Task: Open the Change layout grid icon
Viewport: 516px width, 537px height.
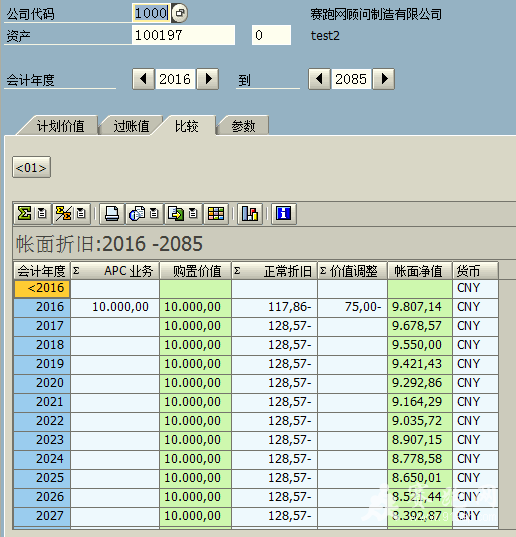Action: [x=216, y=214]
